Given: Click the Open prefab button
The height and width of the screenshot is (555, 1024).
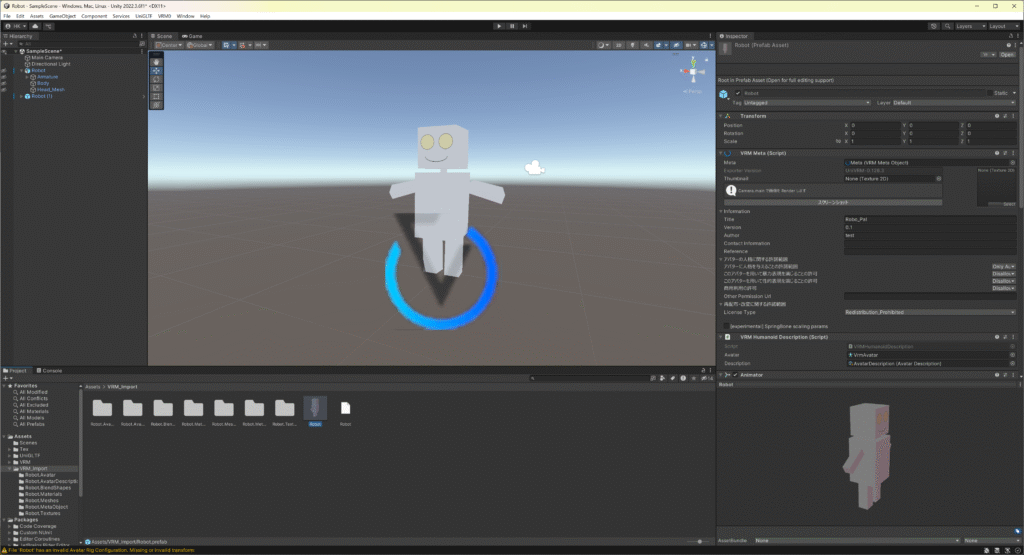Looking at the screenshot, I should point(1008,55).
